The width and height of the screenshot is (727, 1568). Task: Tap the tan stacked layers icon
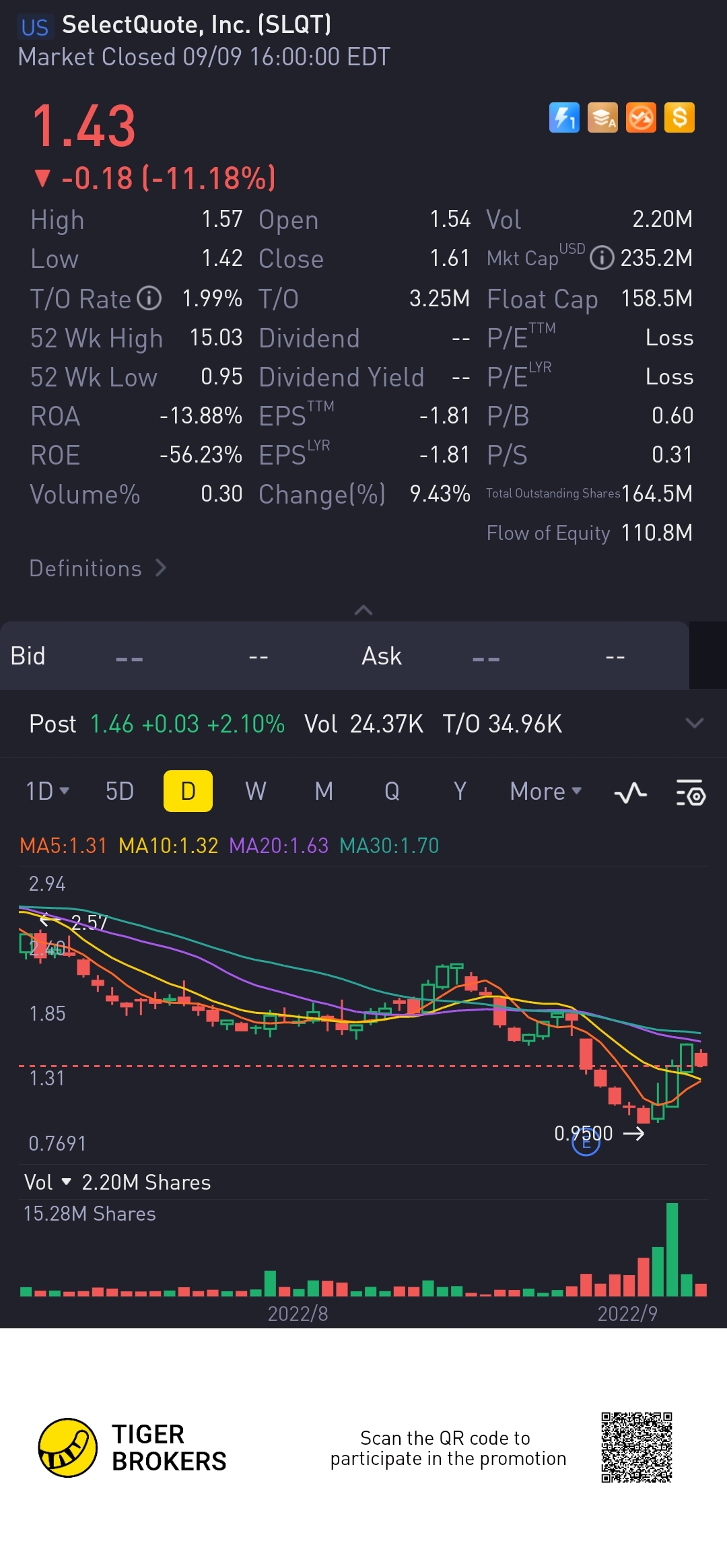coord(602,118)
